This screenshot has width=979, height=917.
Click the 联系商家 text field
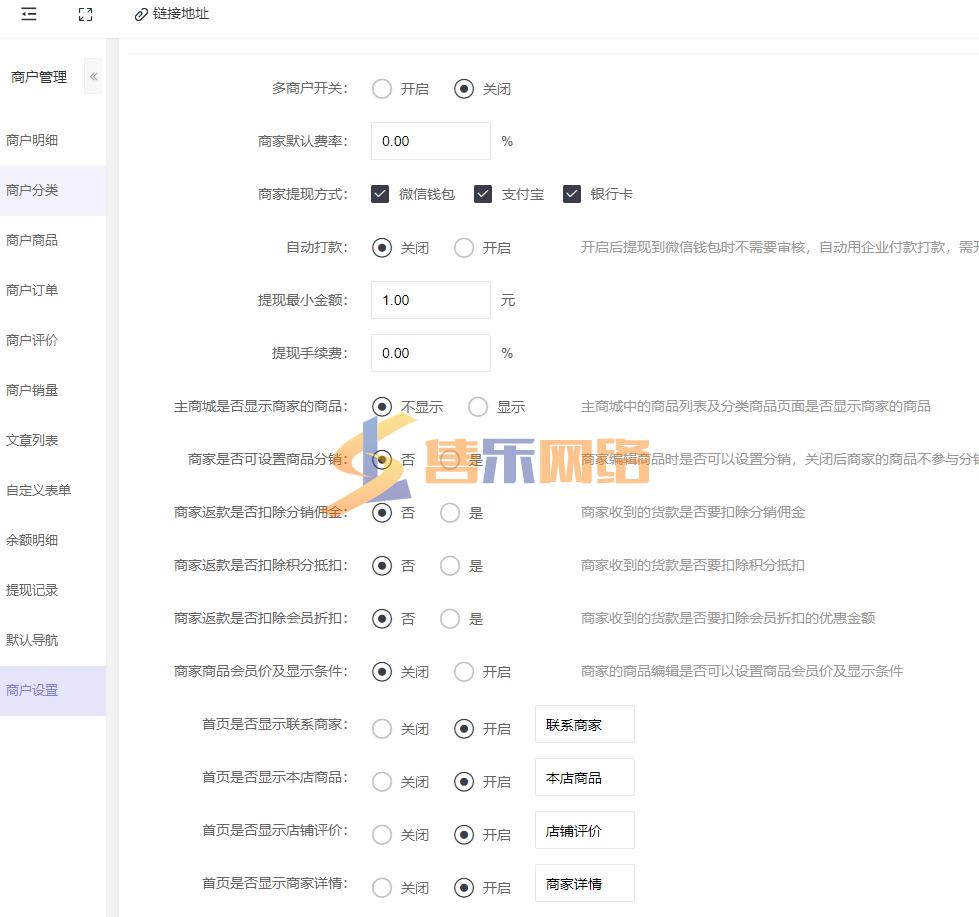click(584, 725)
